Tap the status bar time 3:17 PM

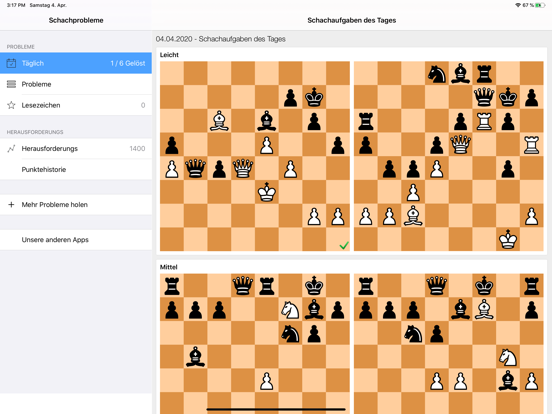tap(16, 5)
